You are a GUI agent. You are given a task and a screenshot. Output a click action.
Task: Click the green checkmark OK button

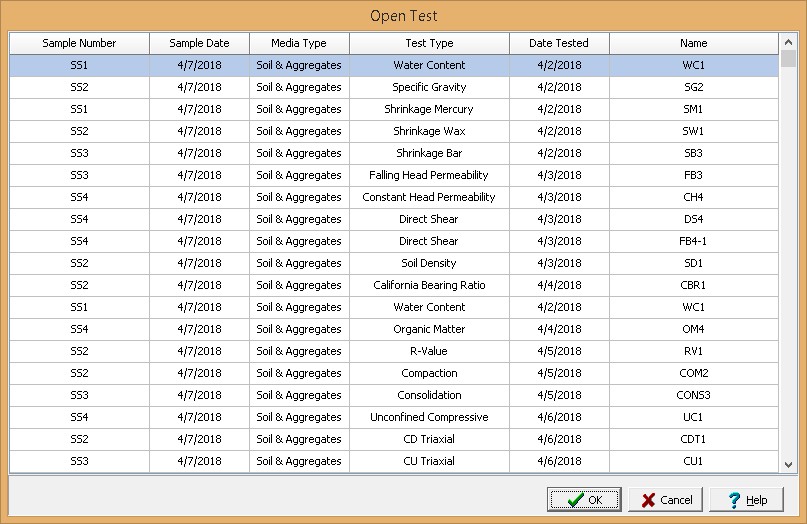(584, 500)
